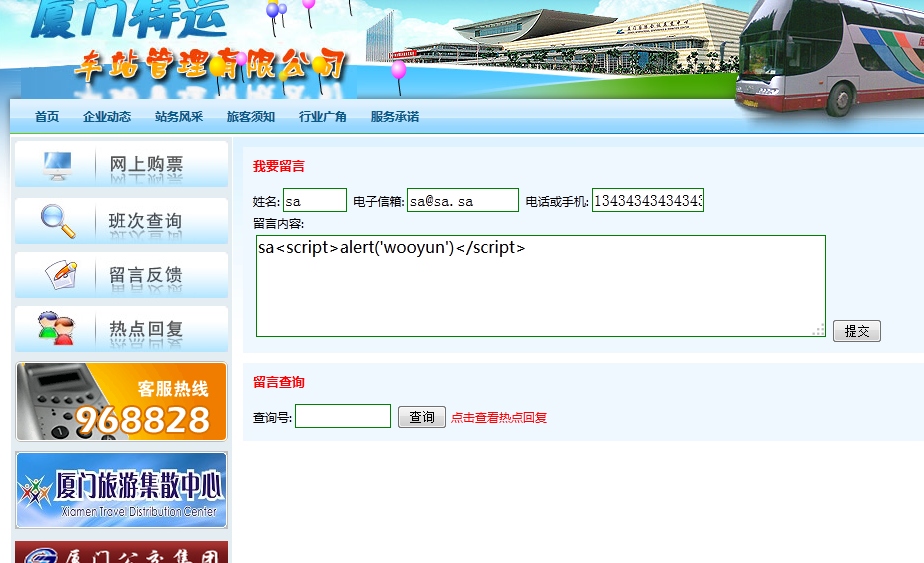Open the 留言反馈 sidebar link
Viewport: 924px width, 563px height.
(x=121, y=275)
